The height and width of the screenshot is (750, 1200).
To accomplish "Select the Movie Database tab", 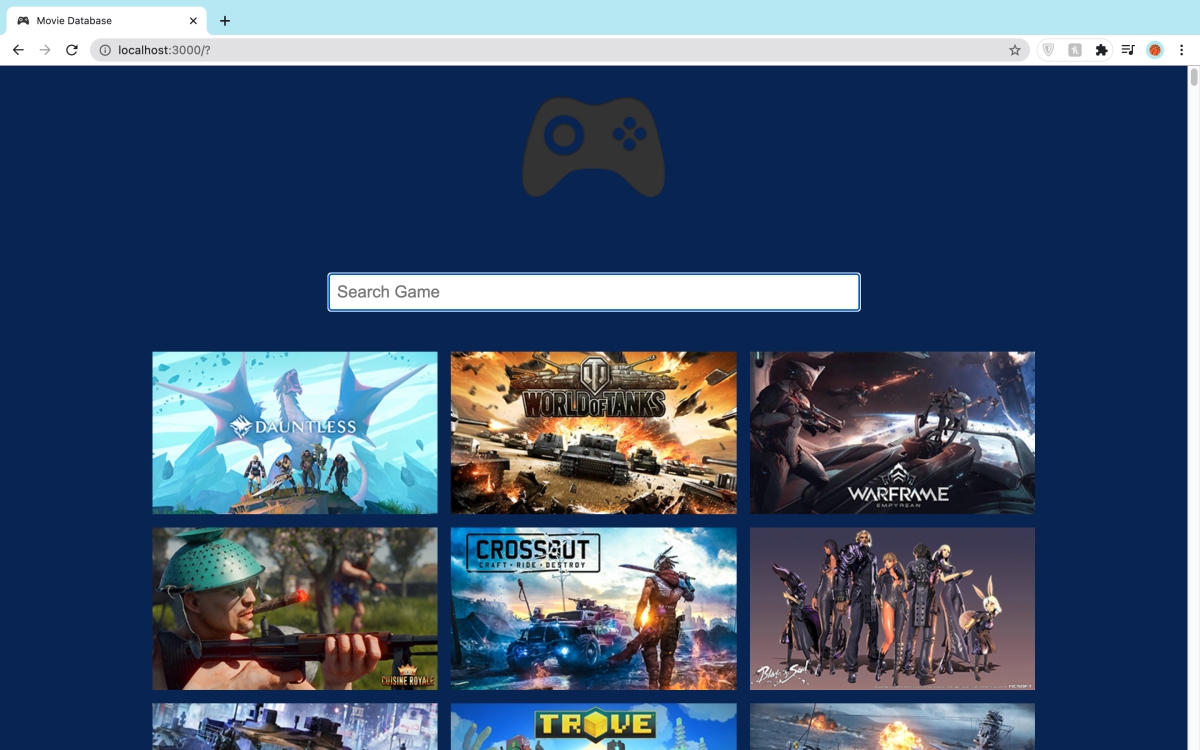I will coord(107,21).
